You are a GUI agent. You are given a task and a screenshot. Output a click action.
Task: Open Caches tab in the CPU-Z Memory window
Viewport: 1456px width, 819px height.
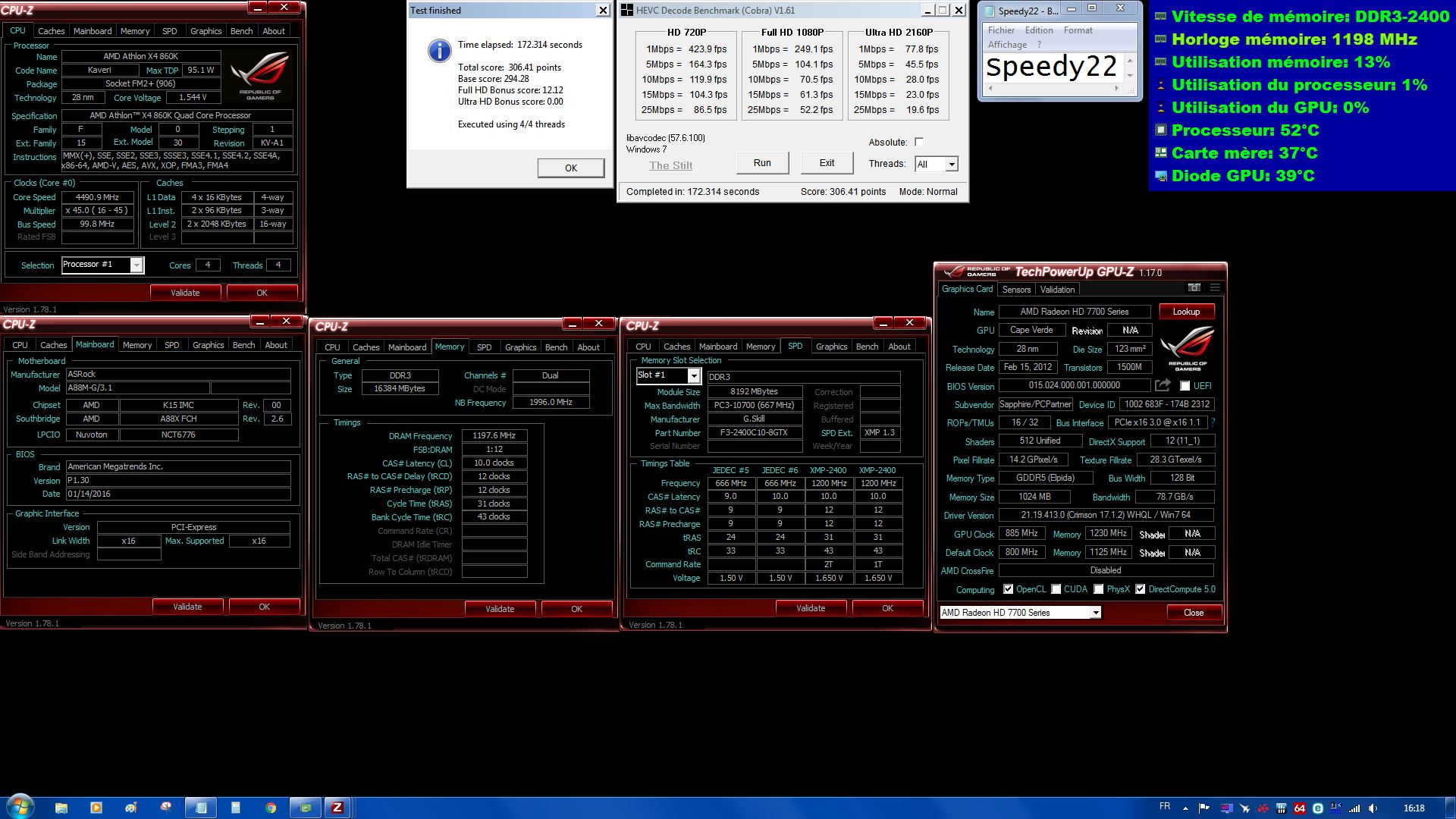pyautogui.click(x=366, y=347)
